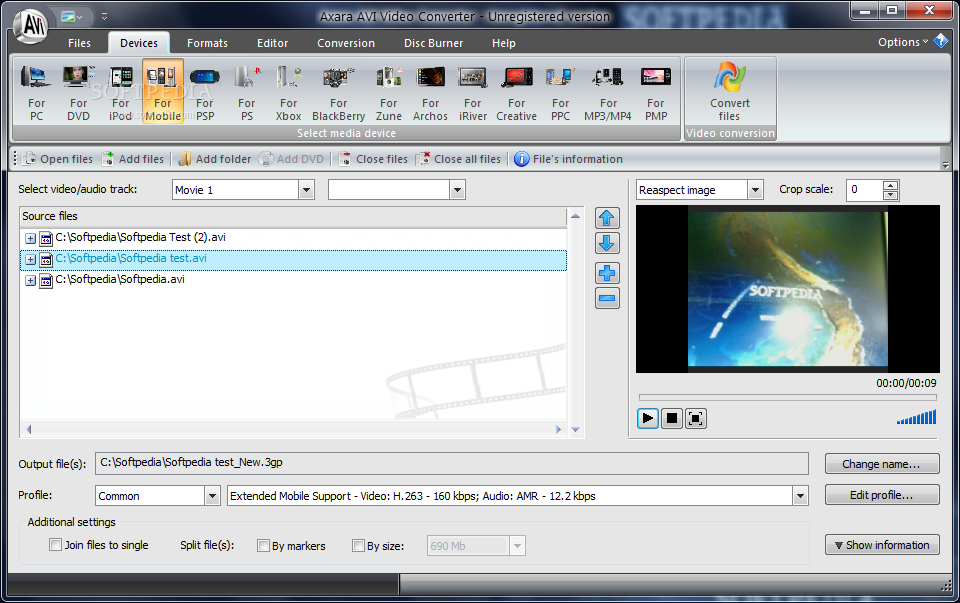
Task: Open Extended Mobile Support profile dropdown
Action: pos(800,495)
